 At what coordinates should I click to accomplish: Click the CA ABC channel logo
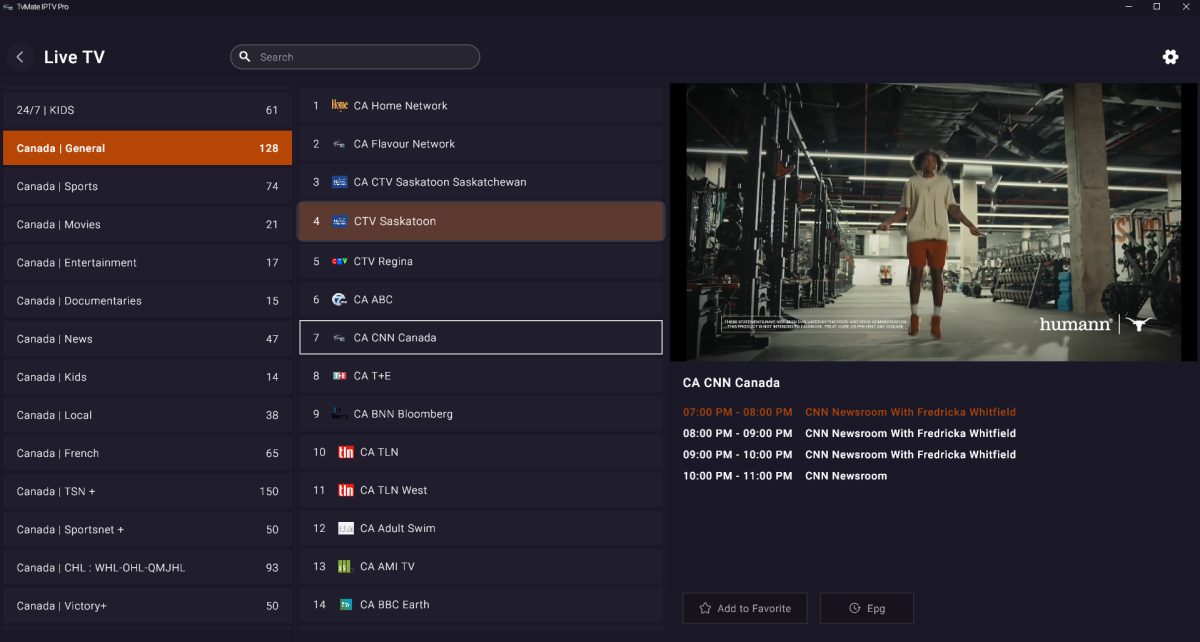coord(339,300)
